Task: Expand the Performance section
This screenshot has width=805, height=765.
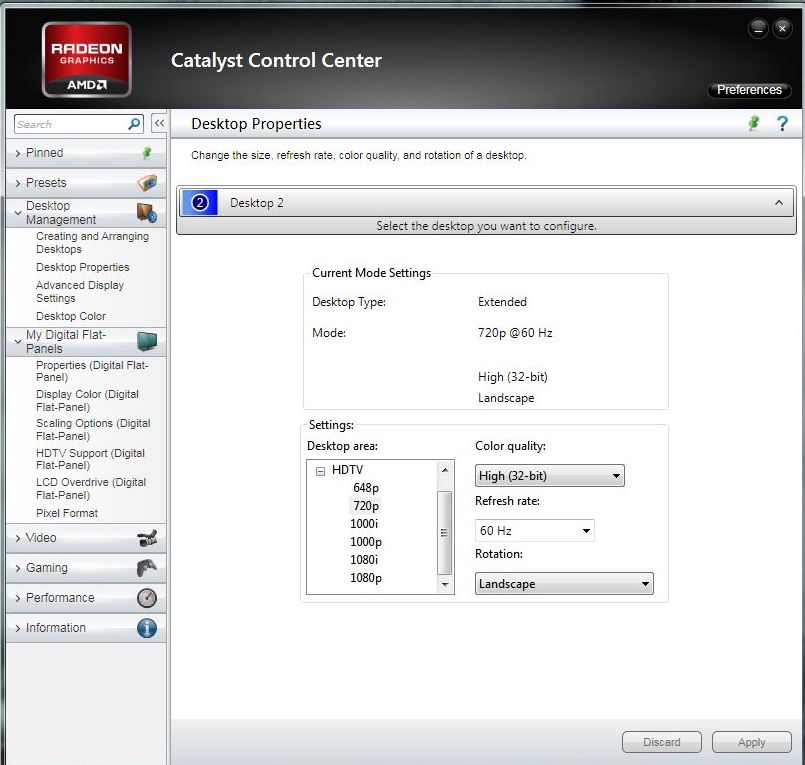Action: pos(18,598)
